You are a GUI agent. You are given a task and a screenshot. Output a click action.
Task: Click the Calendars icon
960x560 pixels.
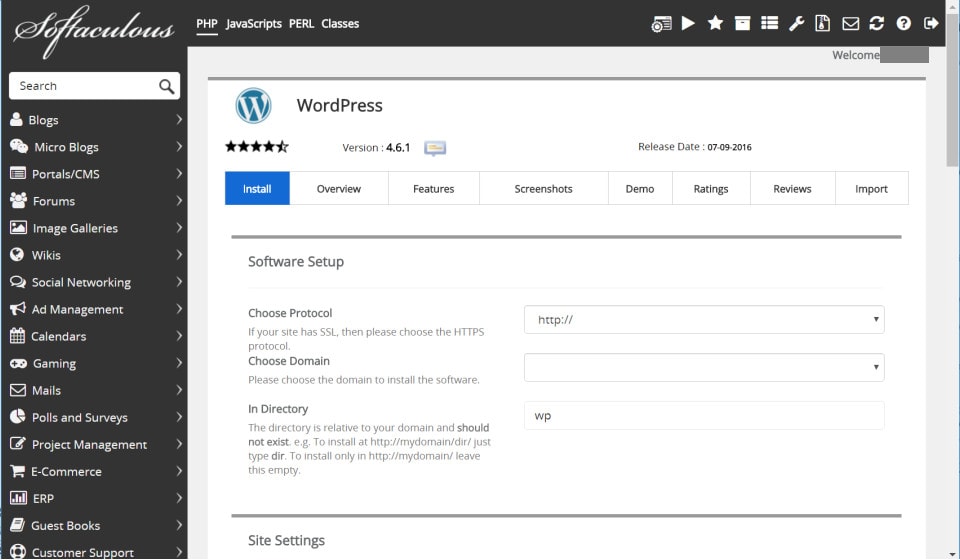(17, 335)
